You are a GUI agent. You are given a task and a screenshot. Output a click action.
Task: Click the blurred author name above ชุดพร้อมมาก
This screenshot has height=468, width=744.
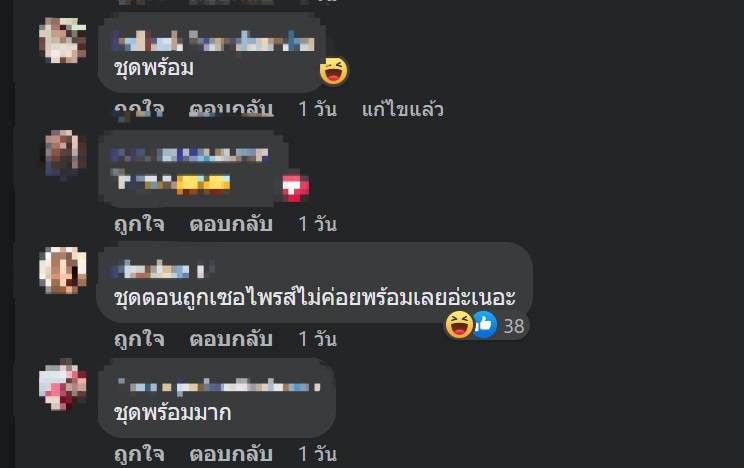point(219,387)
